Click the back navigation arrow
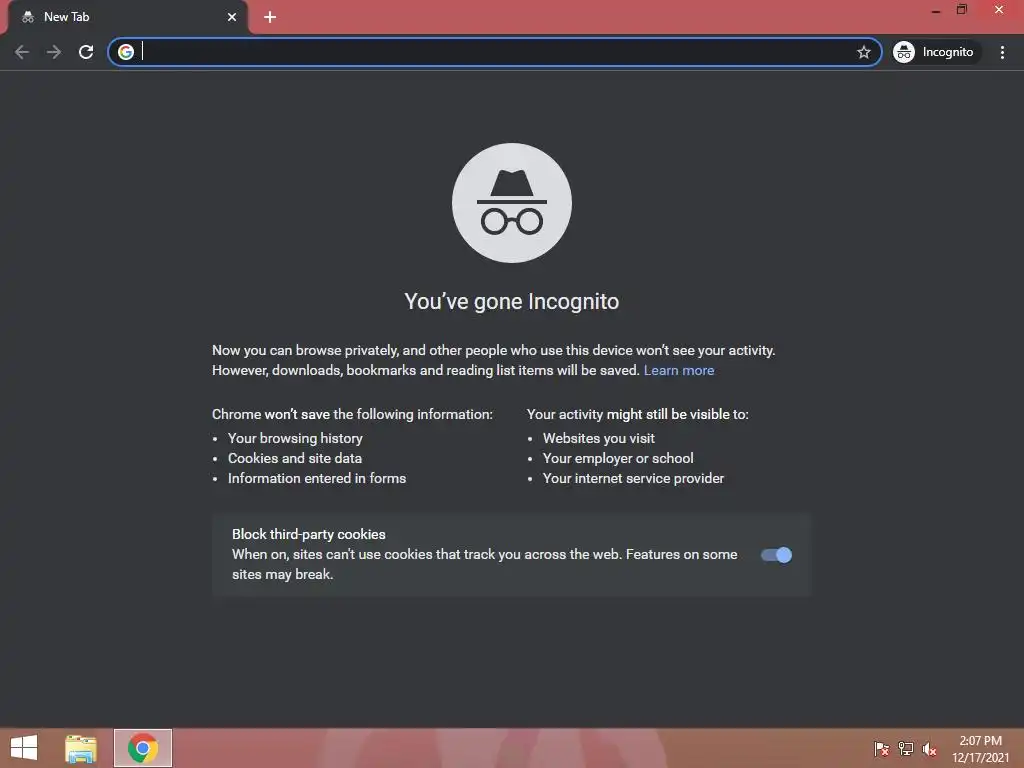The image size is (1024, 768). pos(22,52)
